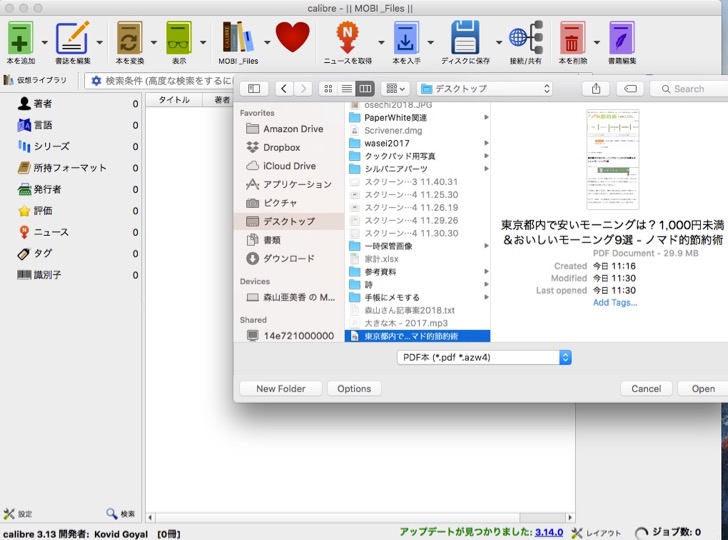Image resolution: width=728 pixels, height=540 pixels.
Task: Open the 設定 wrench icon in Tag browser
Action: 9,514
